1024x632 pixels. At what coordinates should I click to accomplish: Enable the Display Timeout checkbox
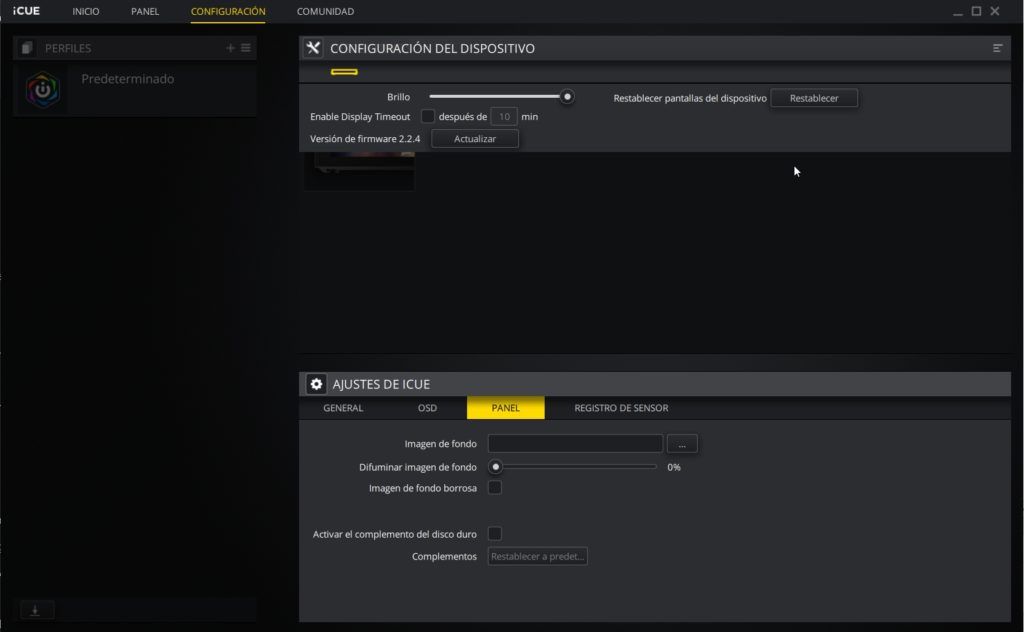[x=428, y=116]
